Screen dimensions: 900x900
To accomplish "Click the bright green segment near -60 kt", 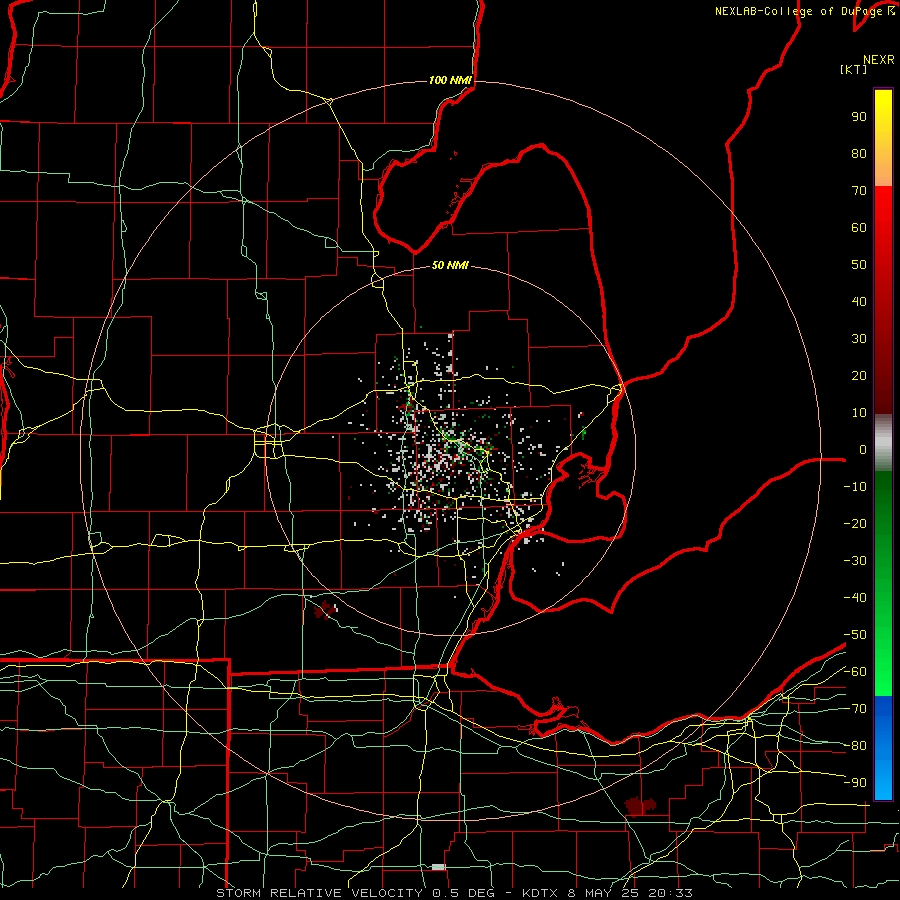I will coord(883,680).
